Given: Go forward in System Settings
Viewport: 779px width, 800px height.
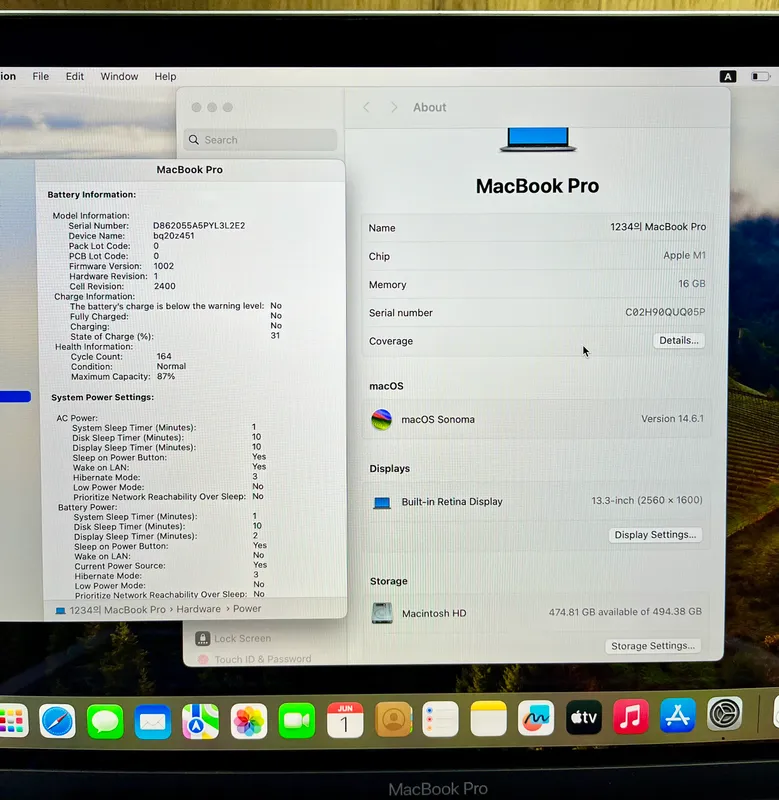Looking at the screenshot, I should 393,107.
